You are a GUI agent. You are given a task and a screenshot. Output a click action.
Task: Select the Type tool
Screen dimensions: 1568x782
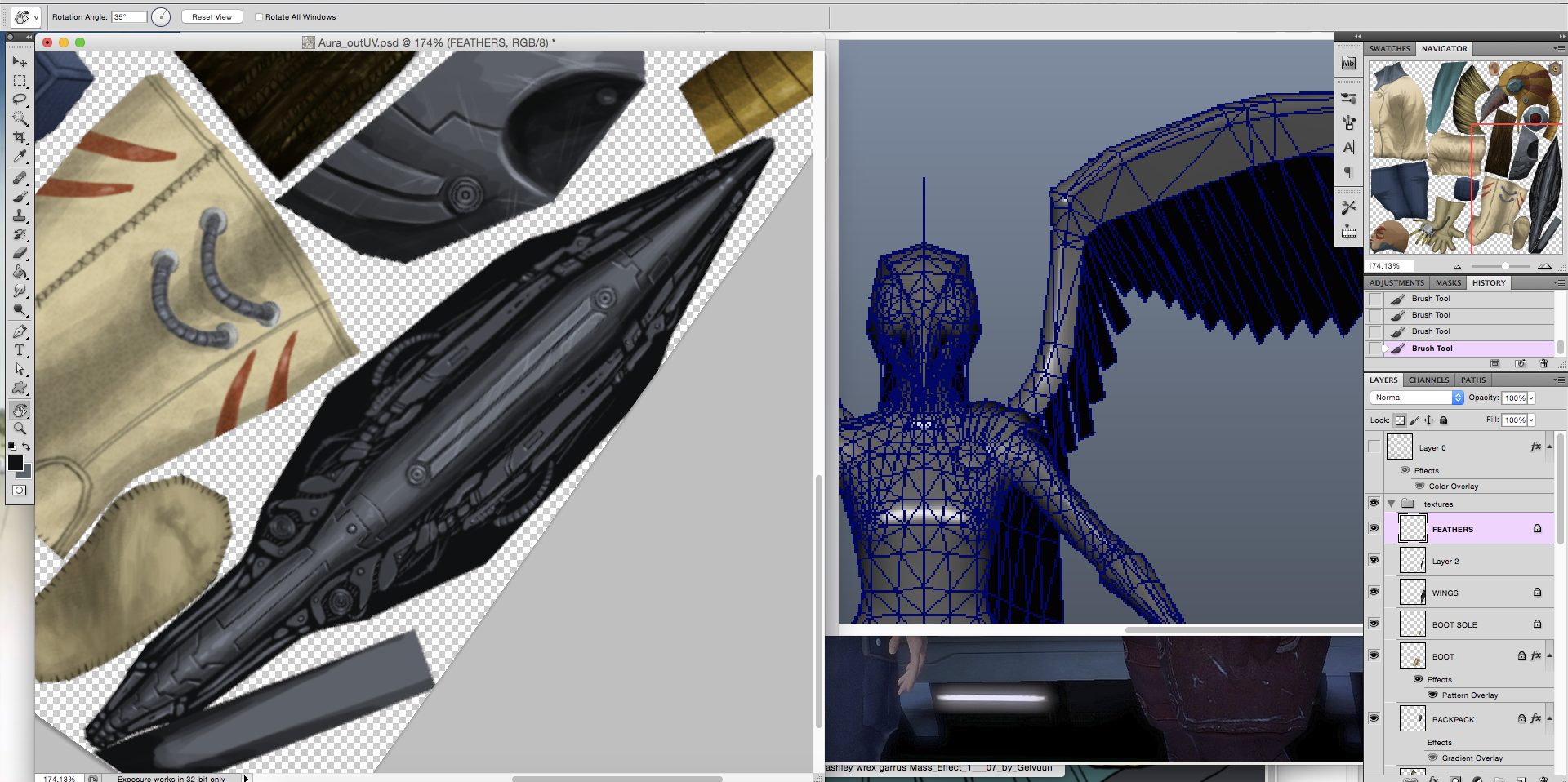pyautogui.click(x=20, y=350)
